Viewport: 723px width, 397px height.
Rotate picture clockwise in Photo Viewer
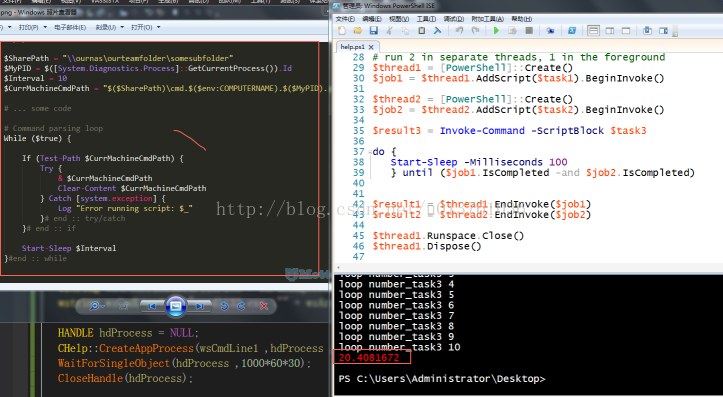[x=241, y=306]
